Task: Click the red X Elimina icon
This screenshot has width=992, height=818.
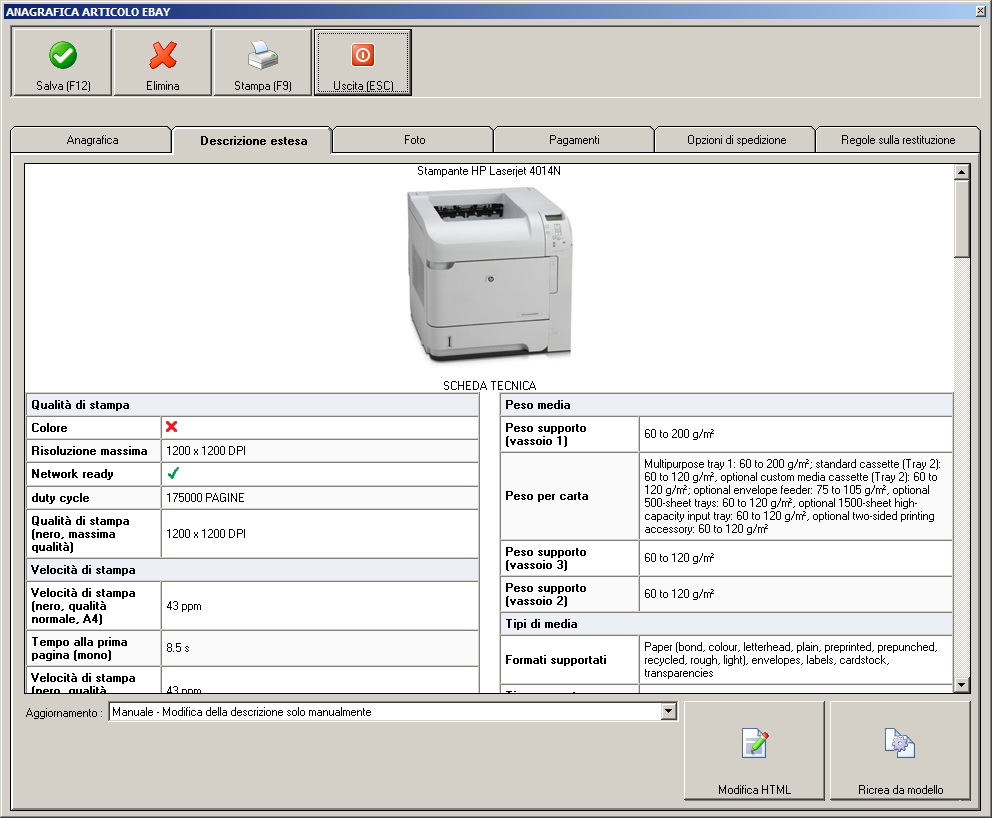Action: pos(163,55)
